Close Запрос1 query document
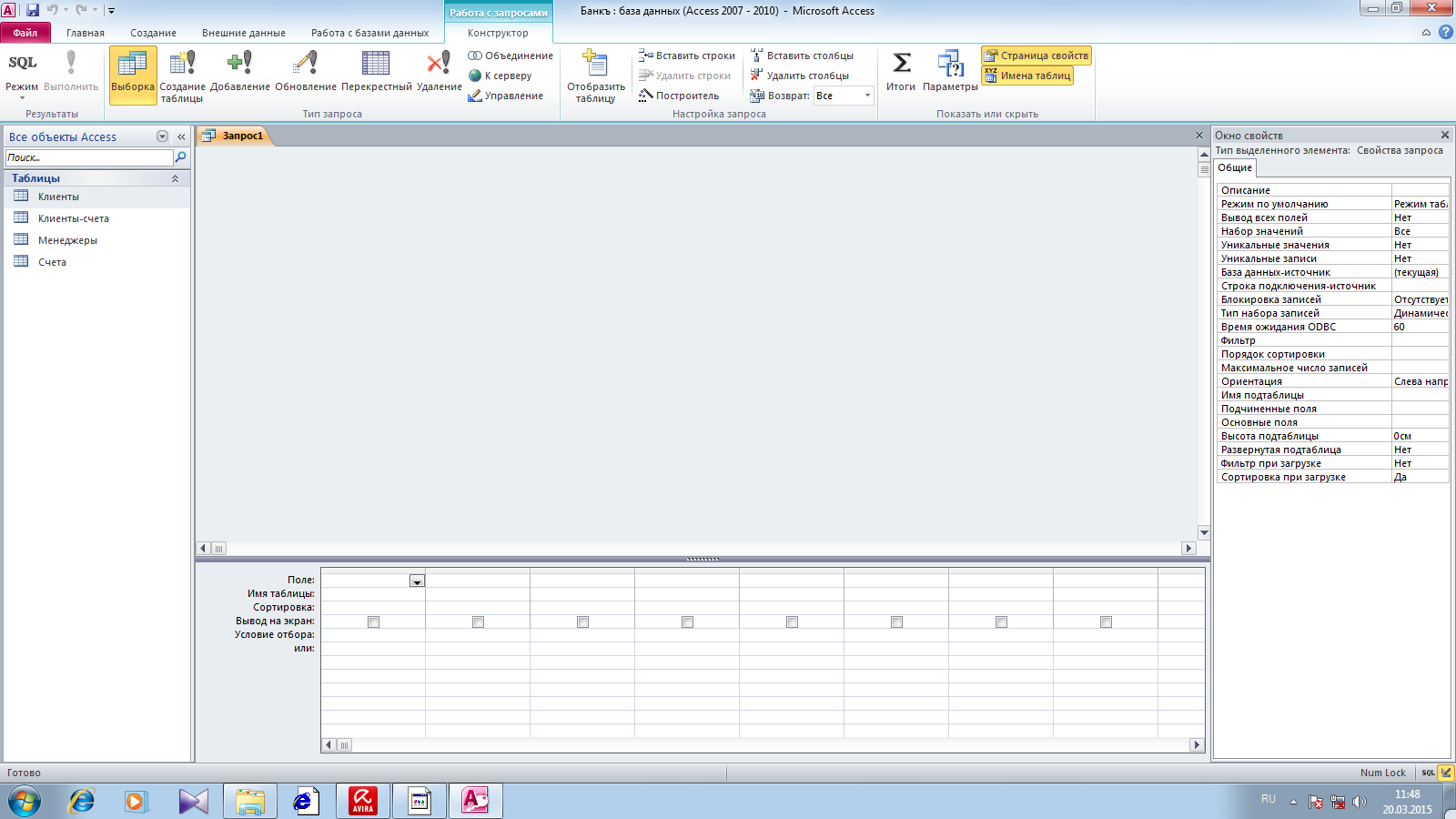The width and height of the screenshot is (1456, 819). coord(1199,136)
